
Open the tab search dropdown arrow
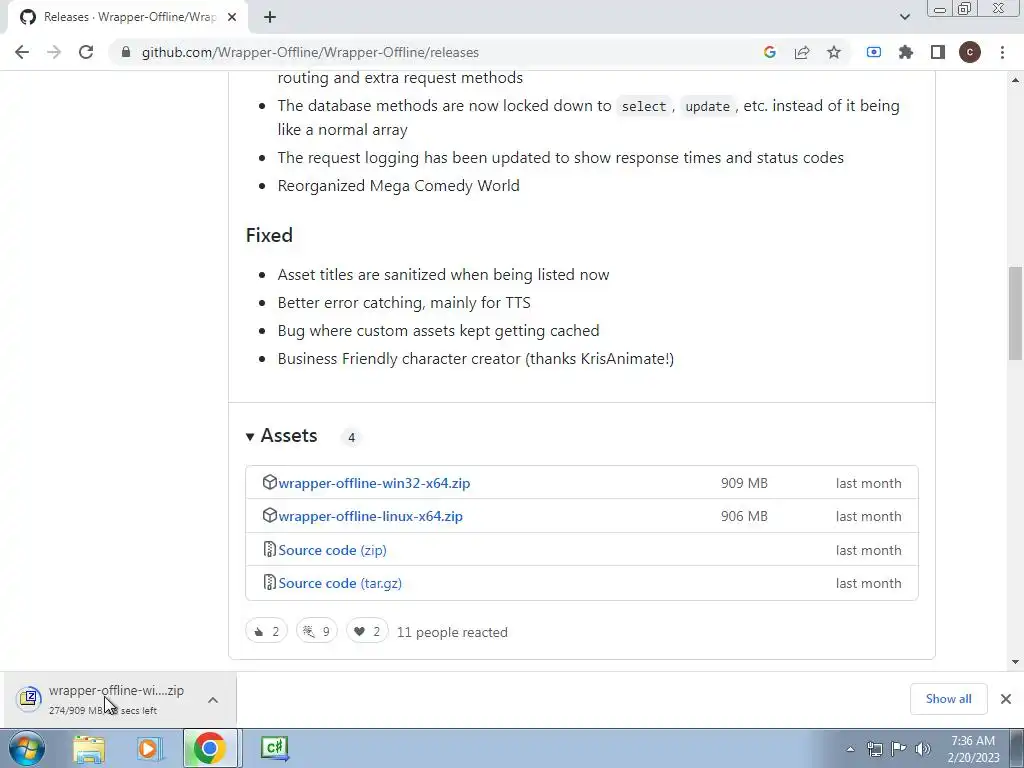[x=904, y=17]
